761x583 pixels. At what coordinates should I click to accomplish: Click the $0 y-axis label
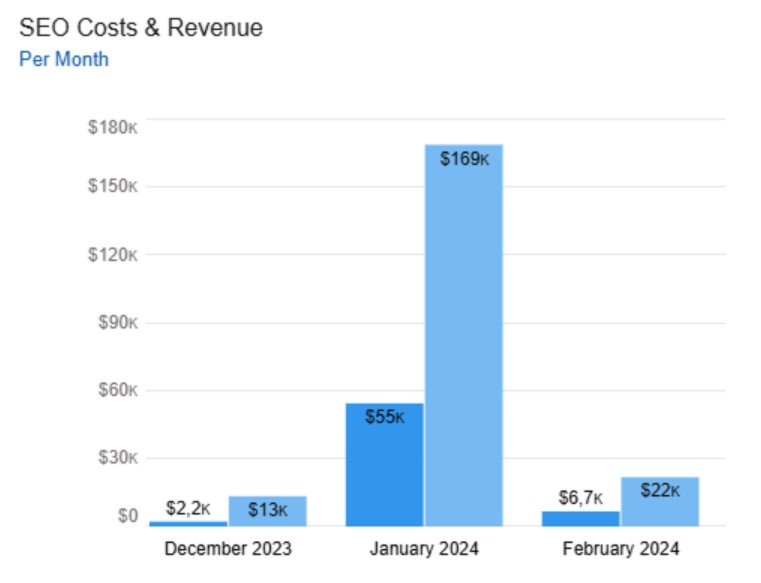point(127,517)
